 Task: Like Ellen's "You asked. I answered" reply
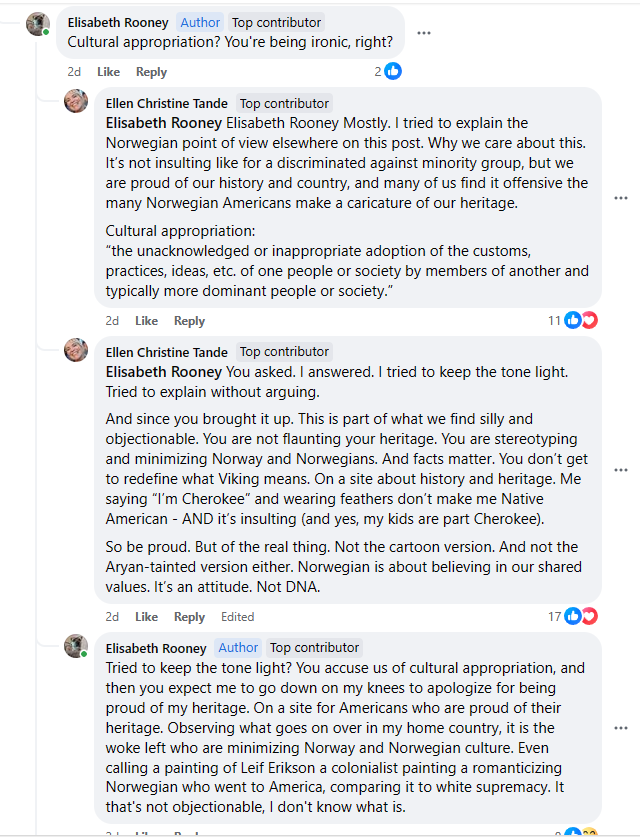(x=146, y=617)
